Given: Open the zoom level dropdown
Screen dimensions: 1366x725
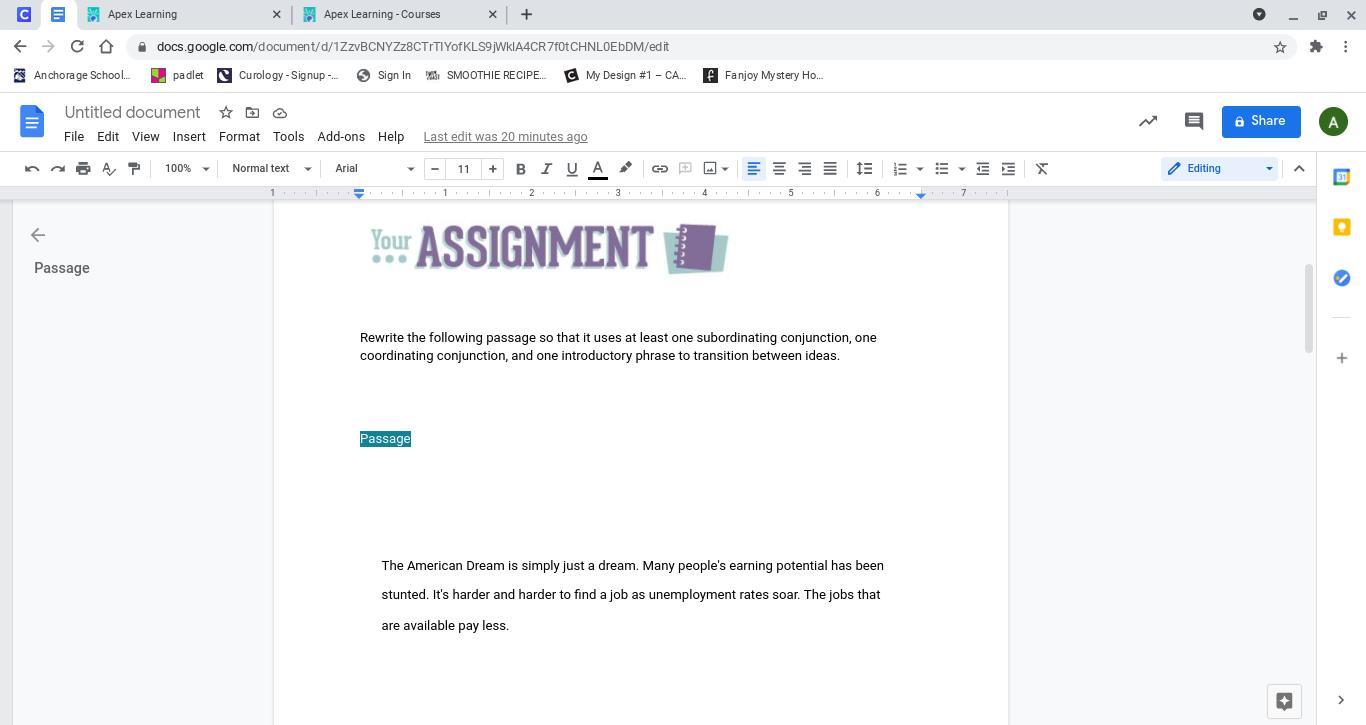Looking at the screenshot, I should (187, 169).
